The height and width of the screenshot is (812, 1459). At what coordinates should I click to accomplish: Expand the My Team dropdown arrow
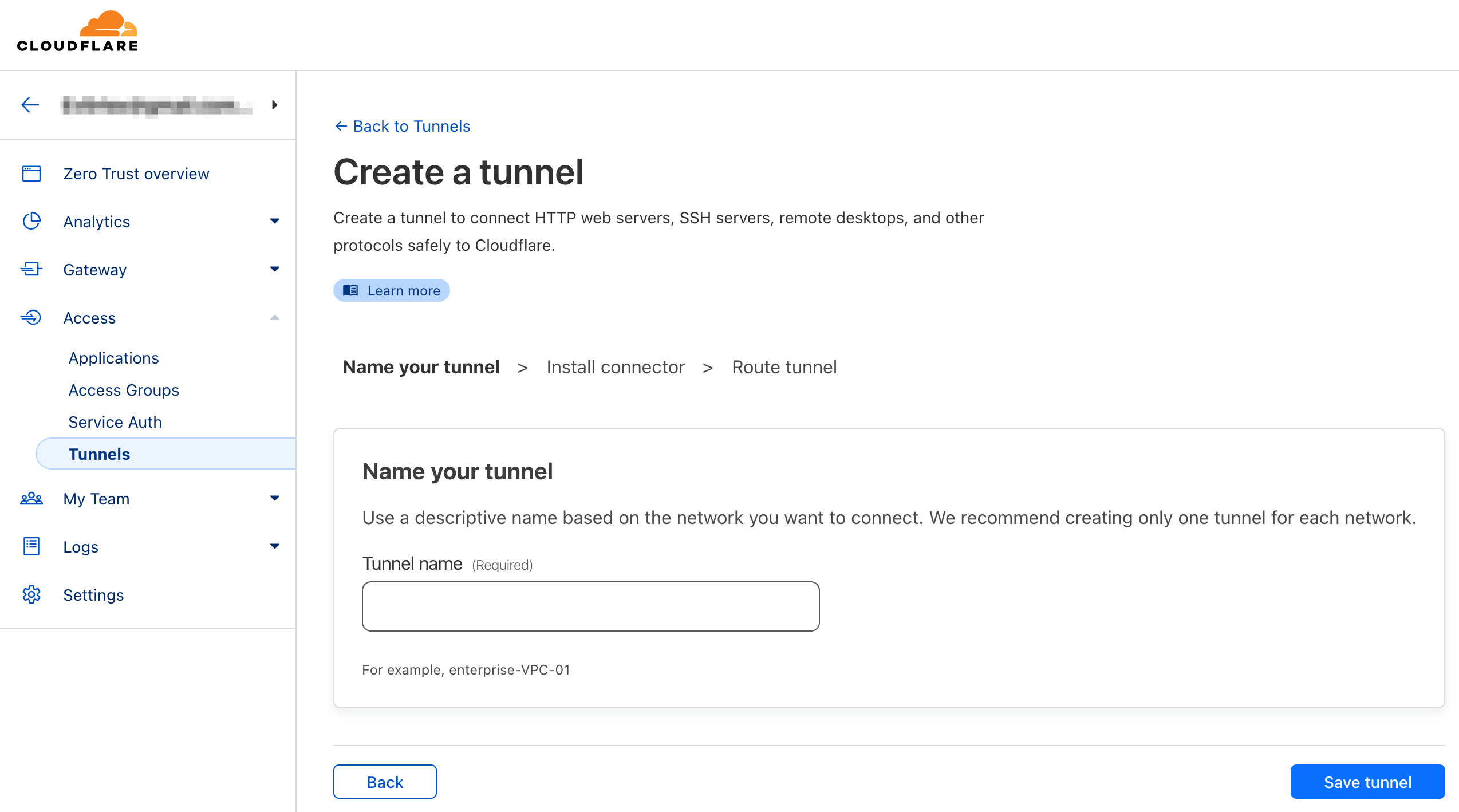pyautogui.click(x=275, y=498)
